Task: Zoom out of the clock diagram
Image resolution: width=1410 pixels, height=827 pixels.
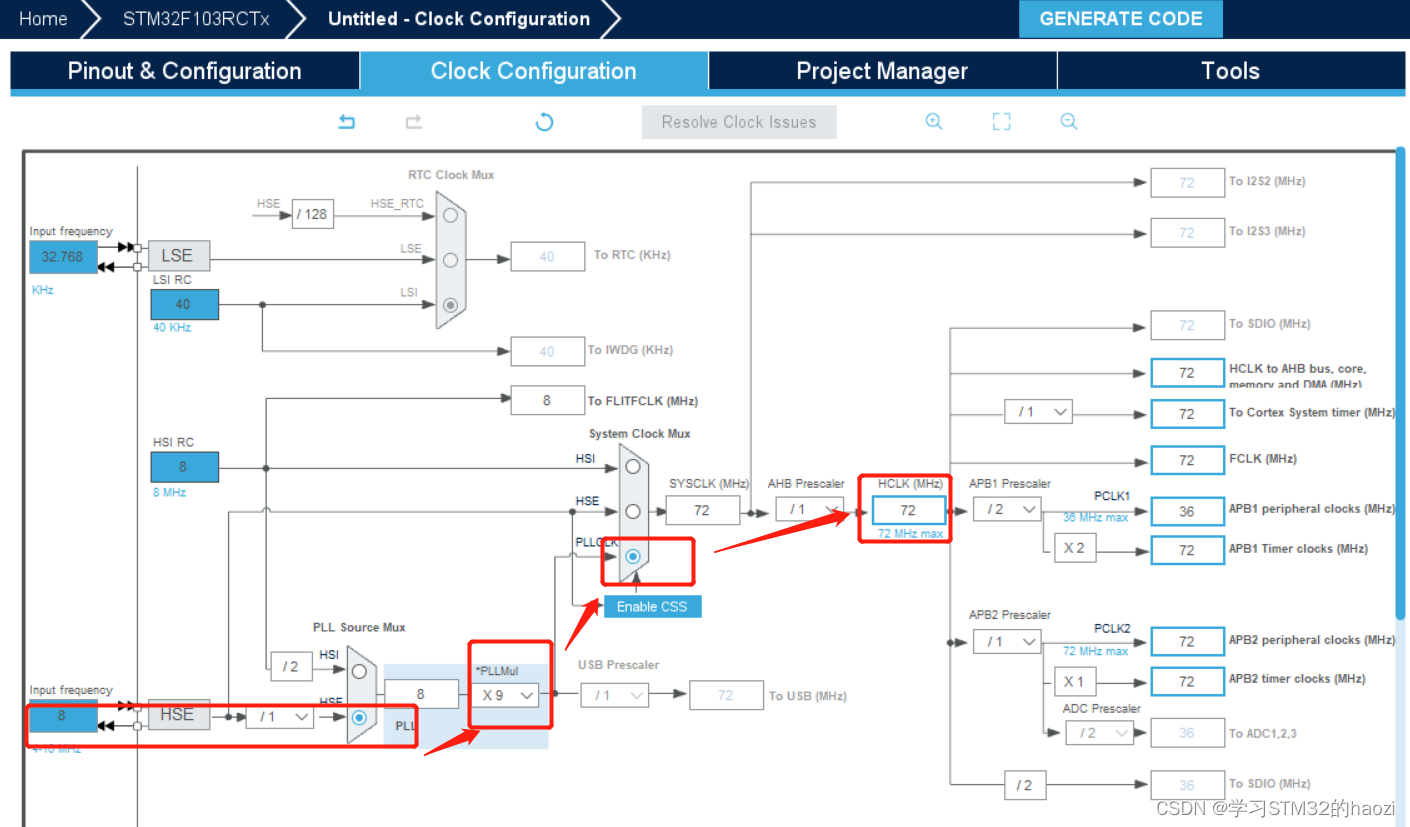Action: tap(1068, 122)
